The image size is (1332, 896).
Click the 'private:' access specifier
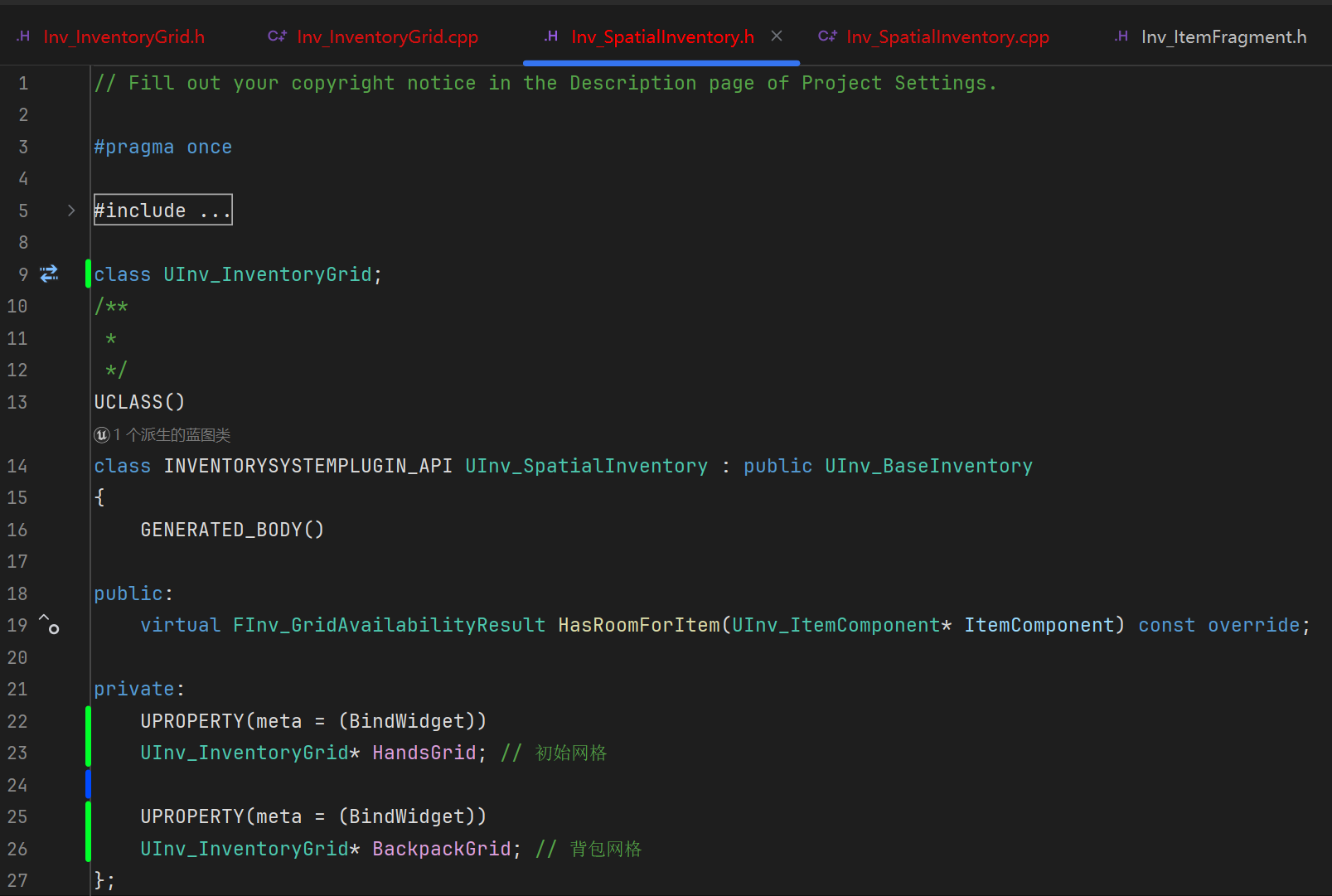pos(139,689)
